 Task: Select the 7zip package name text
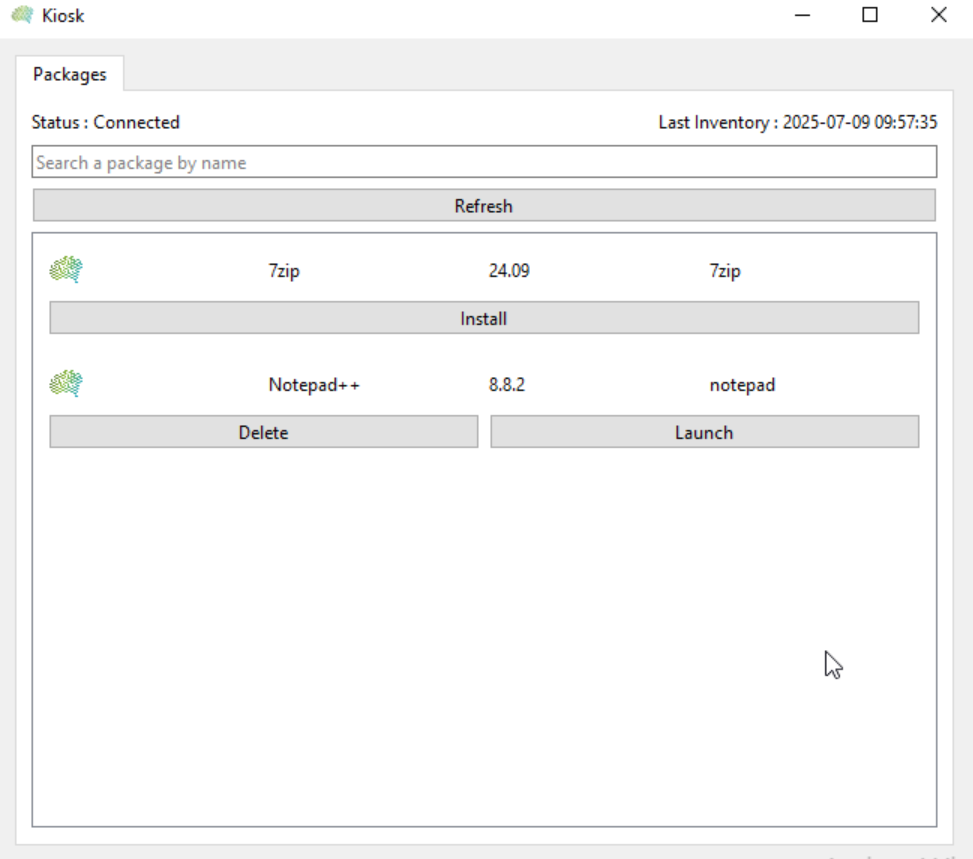[284, 271]
